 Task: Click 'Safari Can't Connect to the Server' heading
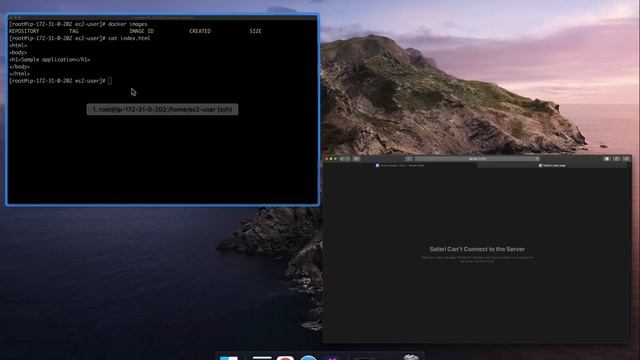coord(477,249)
